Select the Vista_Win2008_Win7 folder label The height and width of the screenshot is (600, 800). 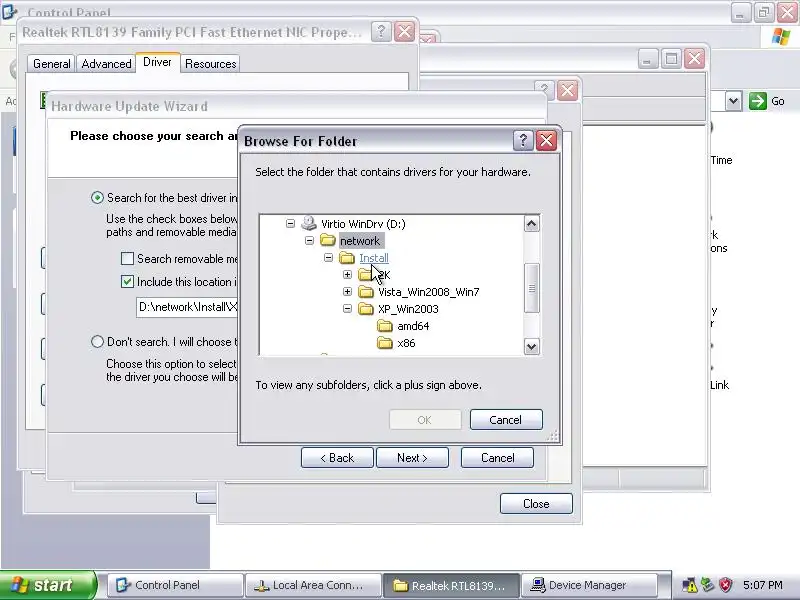429,292
